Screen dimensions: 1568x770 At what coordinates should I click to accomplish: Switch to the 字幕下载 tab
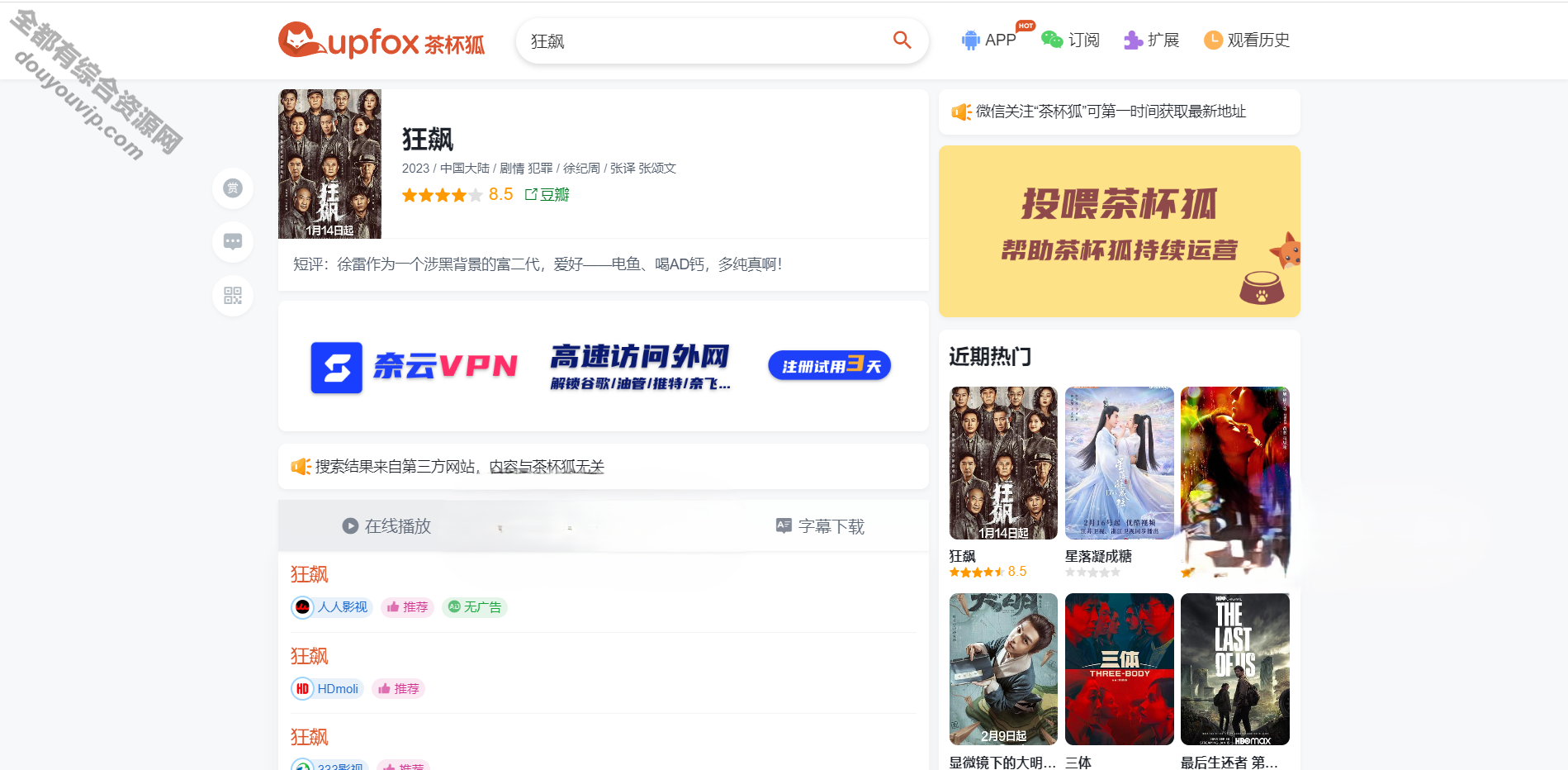click(820, 526)
